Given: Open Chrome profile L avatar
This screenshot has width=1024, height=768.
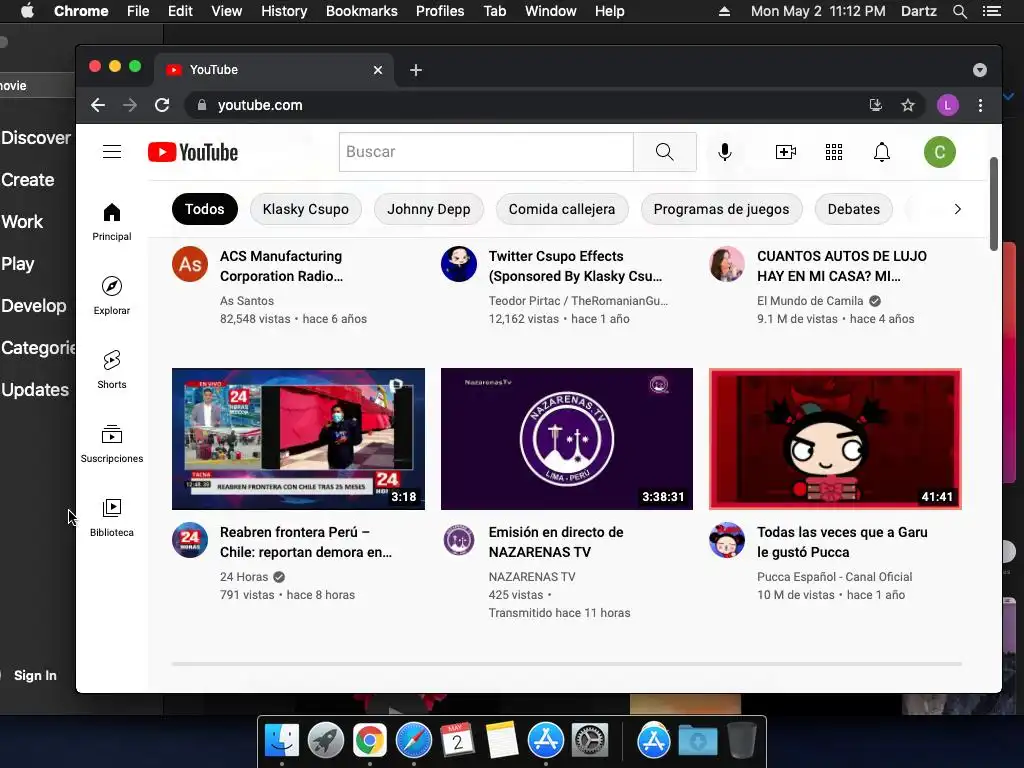Looking at the screenshot, I should [x=948, y=105].
